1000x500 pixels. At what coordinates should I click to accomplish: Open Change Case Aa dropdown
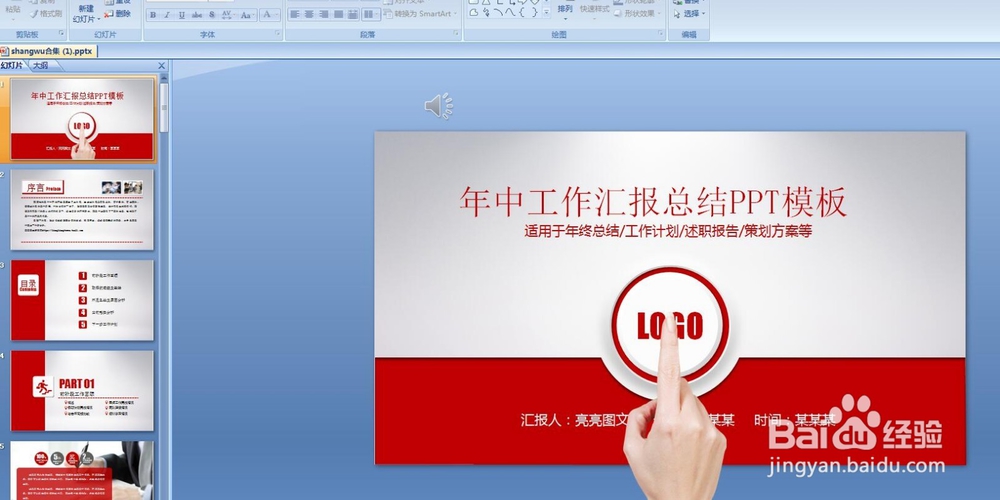tap(247, 15)
